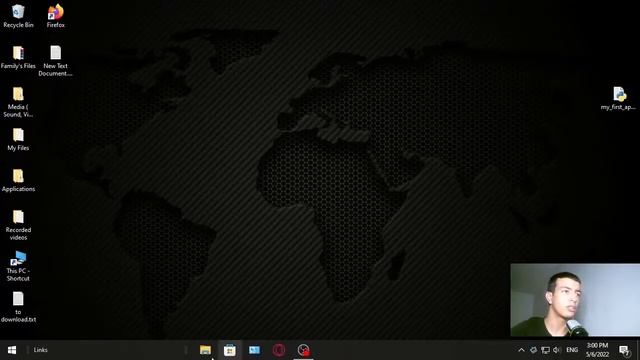This screenshot has height=360, width=640.
Task: Select the Media (Sound, Vi... folder
Action: (18, 102)
